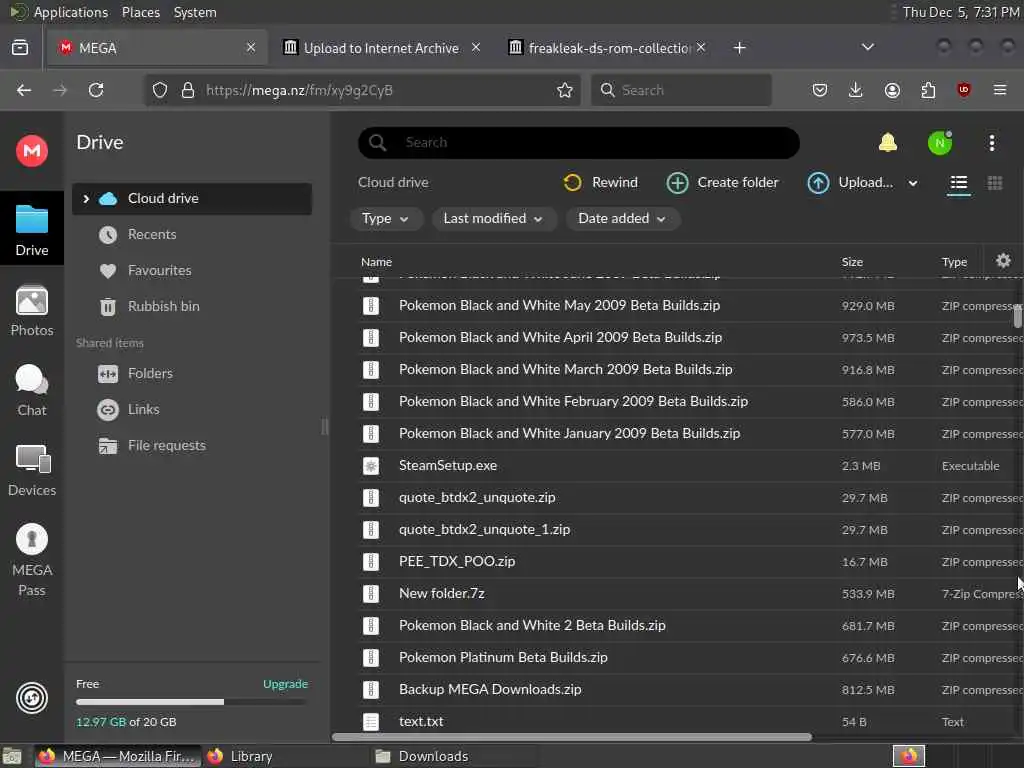1024x768 pixels.
Task: Open the Devices section
Action: [x=31, y=471]
